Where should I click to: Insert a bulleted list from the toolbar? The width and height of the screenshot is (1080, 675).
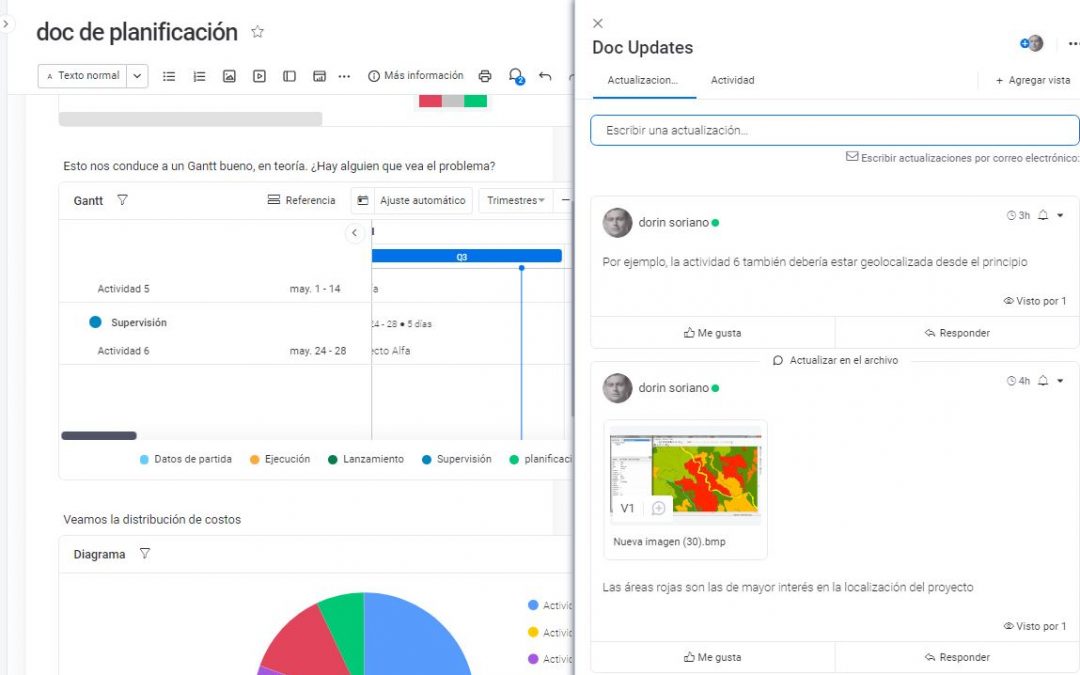(x=169, y=76)
